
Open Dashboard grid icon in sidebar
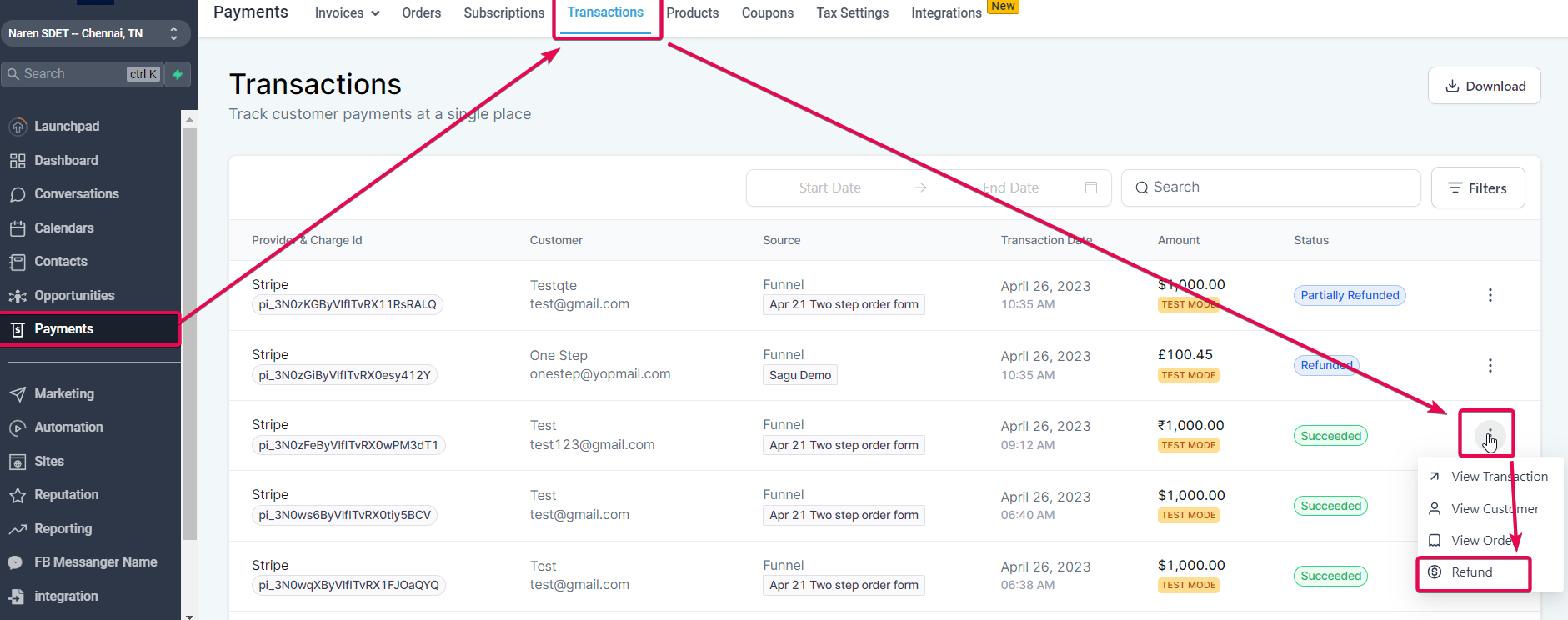coord(18,161)
